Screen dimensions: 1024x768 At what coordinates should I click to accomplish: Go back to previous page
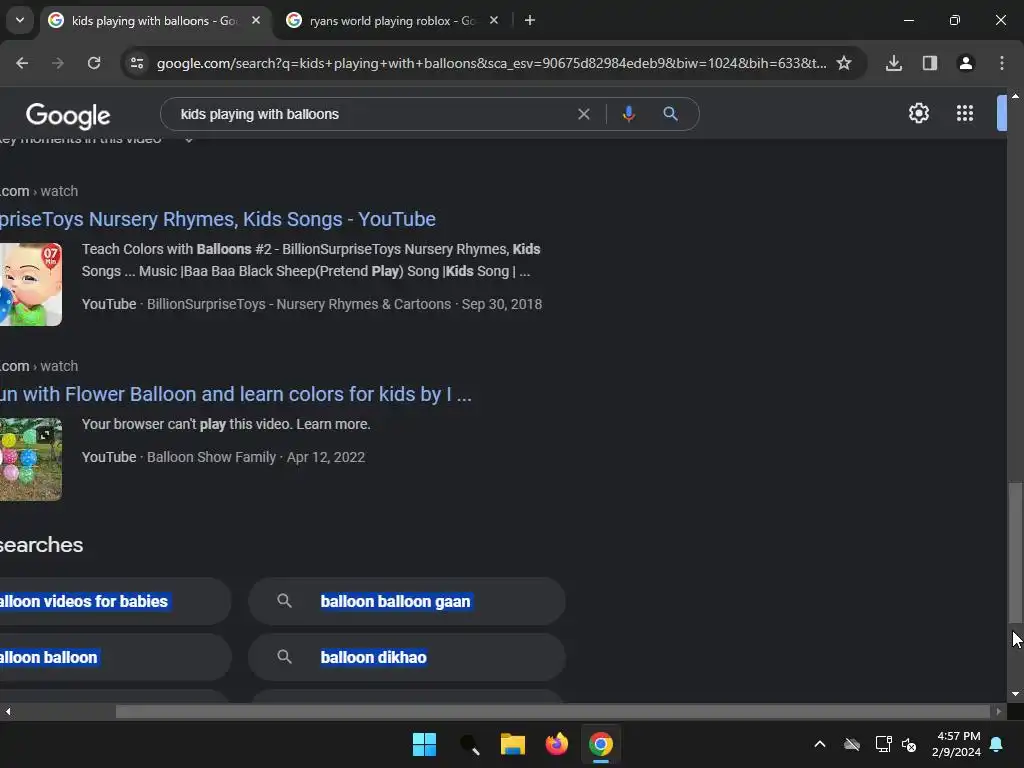(x=22, y=63)
